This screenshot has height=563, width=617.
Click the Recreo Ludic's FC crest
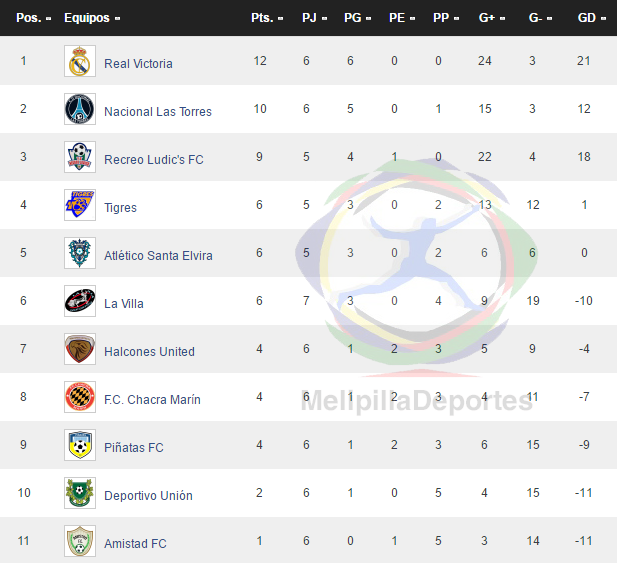pos(80,158)
